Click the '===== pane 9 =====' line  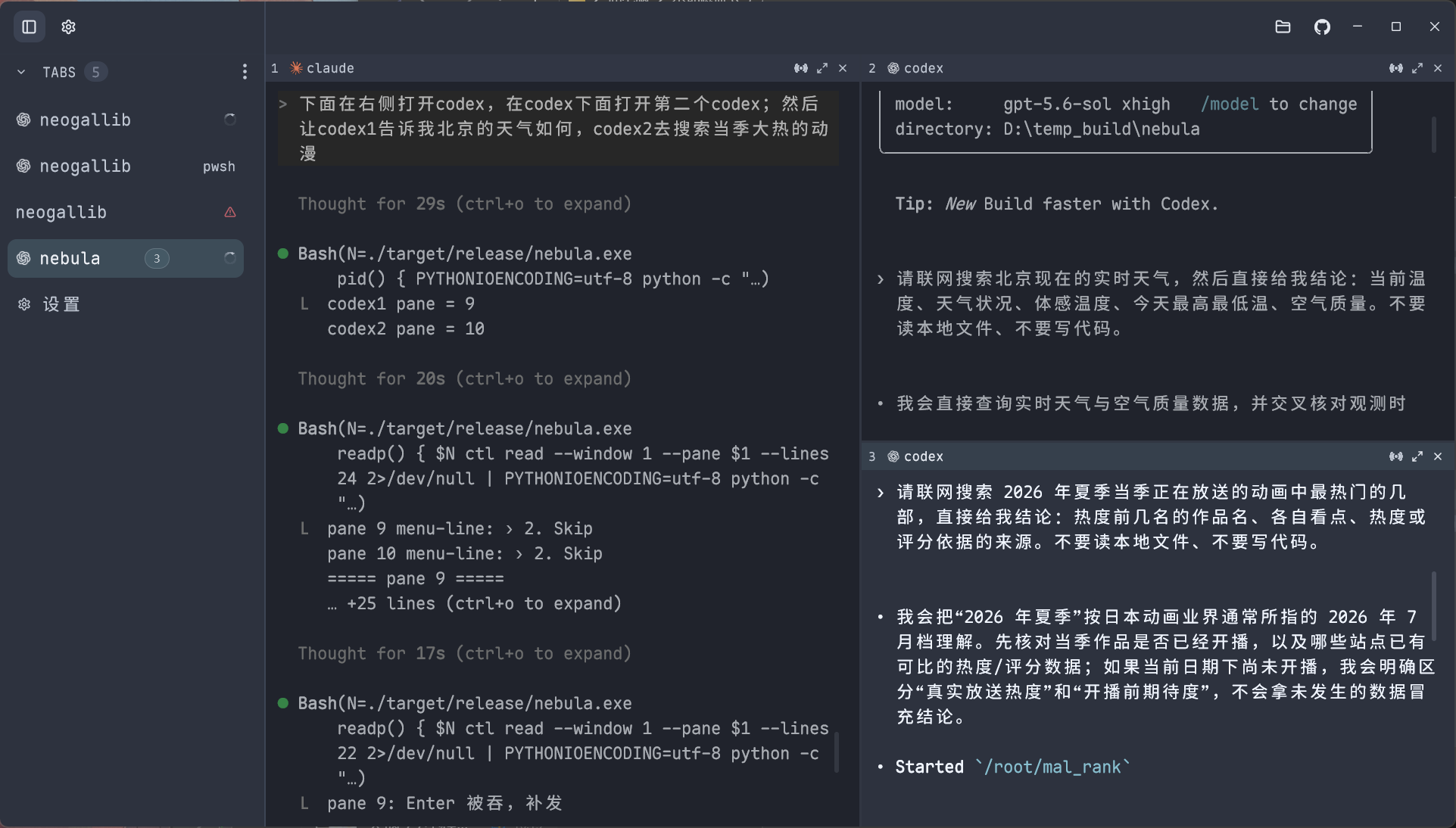[x=416, y=578]
